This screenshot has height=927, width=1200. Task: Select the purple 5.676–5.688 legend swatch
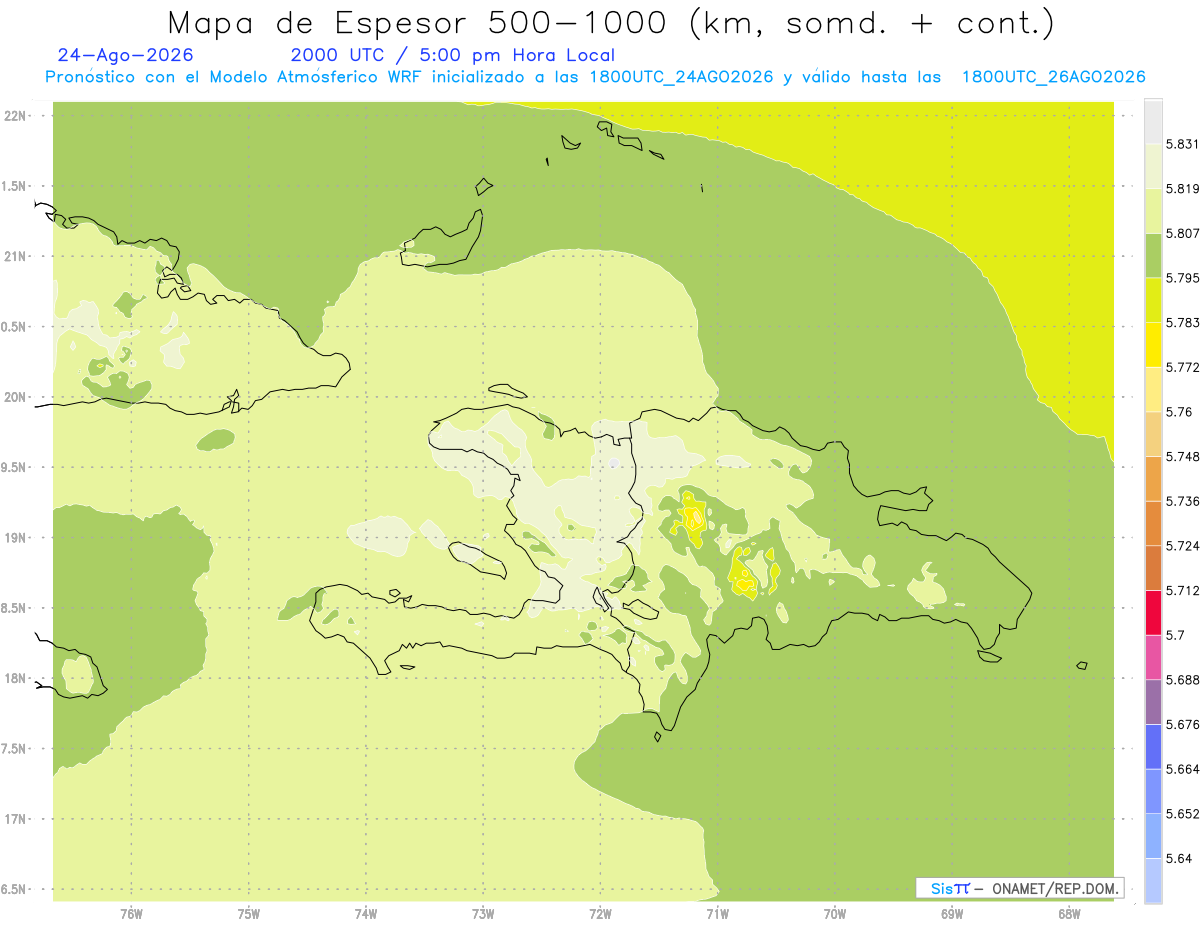tap(1153, 703)
